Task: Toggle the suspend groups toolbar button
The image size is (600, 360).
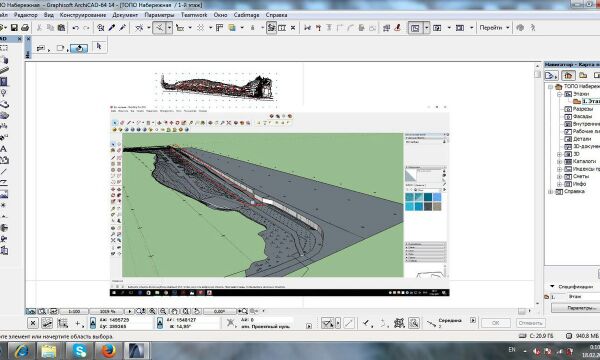Action: pos(271,28)
